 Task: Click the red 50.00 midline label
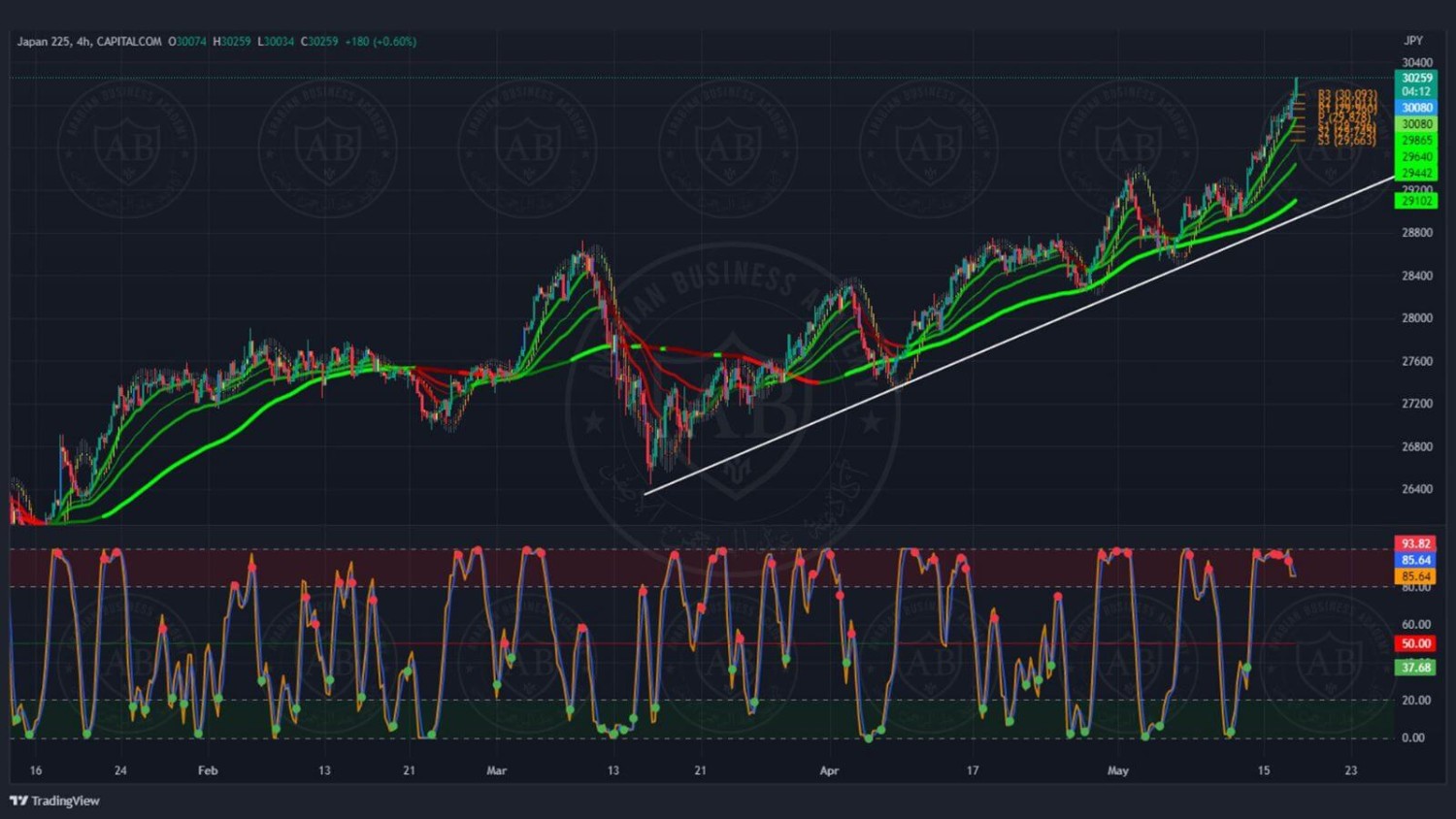tap(1416, 643)
